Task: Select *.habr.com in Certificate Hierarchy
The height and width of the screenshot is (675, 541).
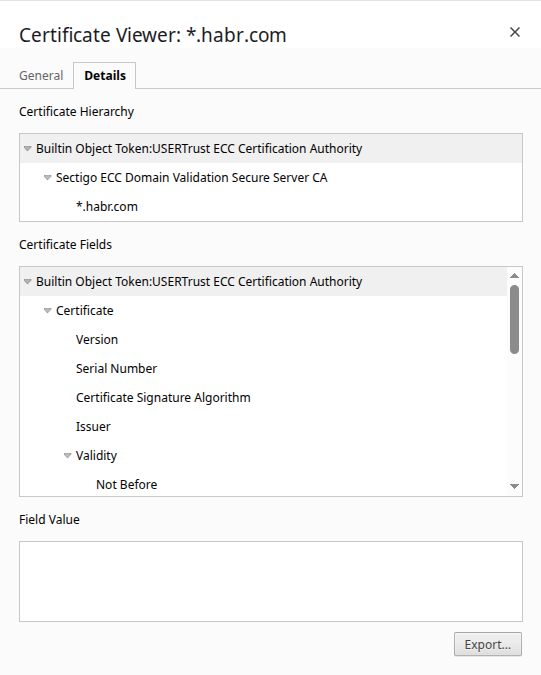Action: click(271, 207)
